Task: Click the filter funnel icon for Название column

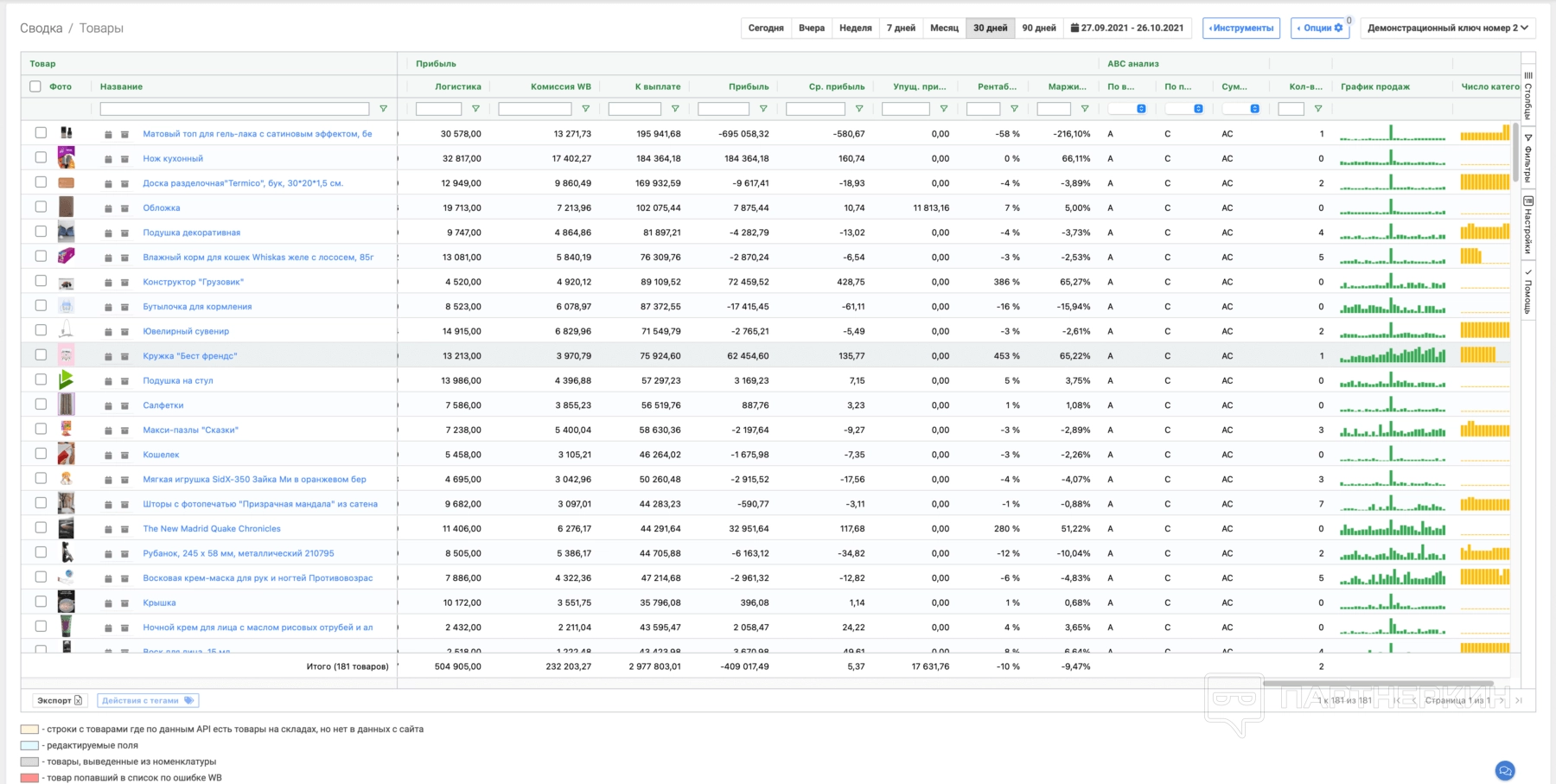Action: tap(383, 109)
